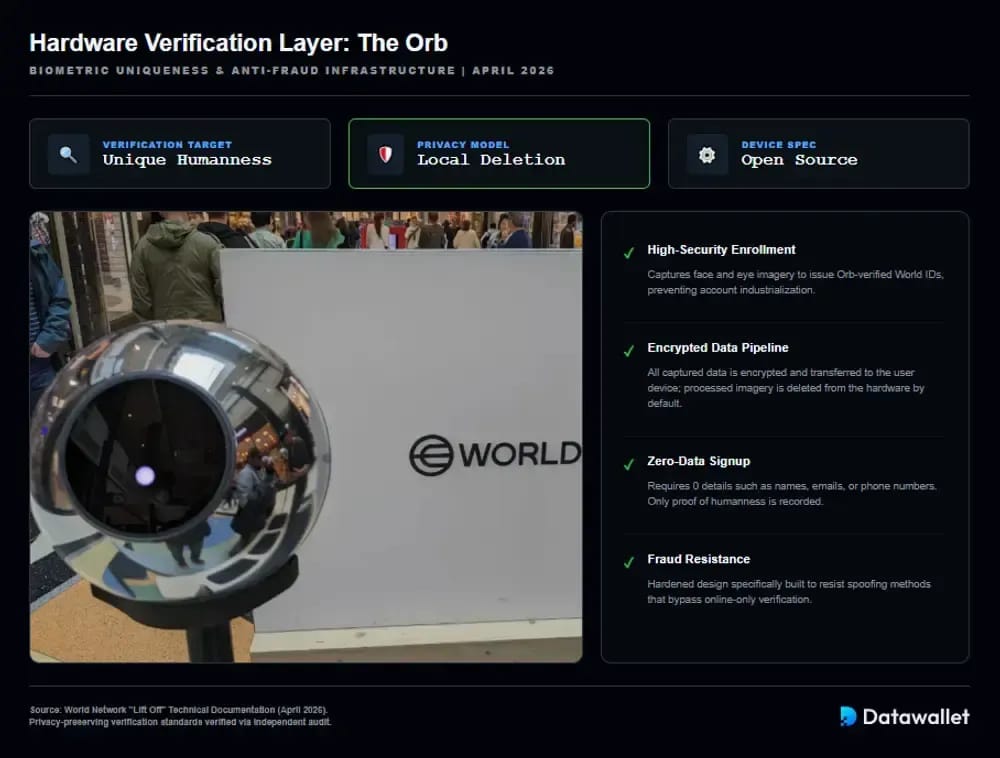The image size is (1000, 758).
Task: Click the gear icon in Device Spec card
Action: tap(707, 155)
